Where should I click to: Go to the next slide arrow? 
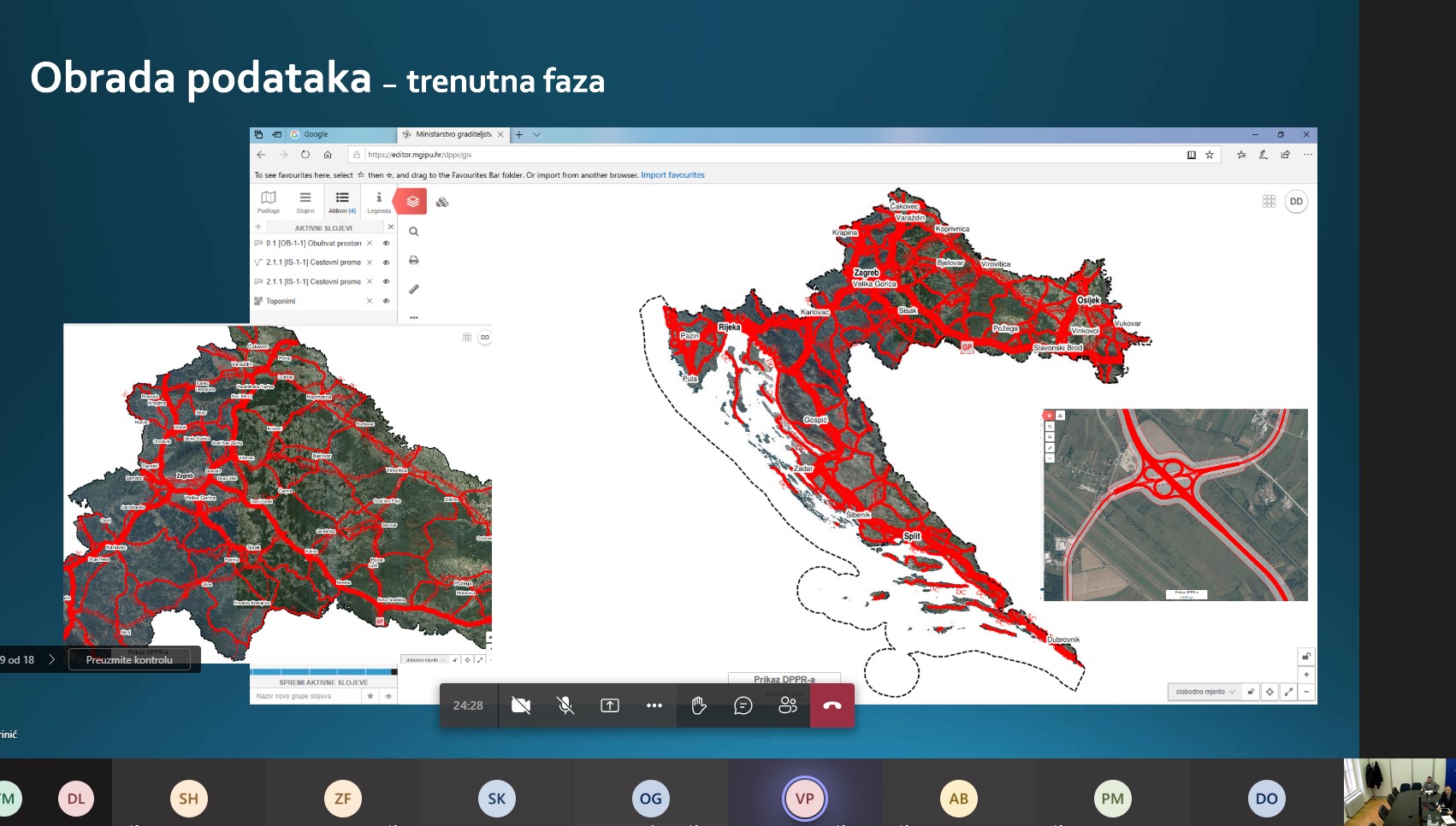(51, 659)
